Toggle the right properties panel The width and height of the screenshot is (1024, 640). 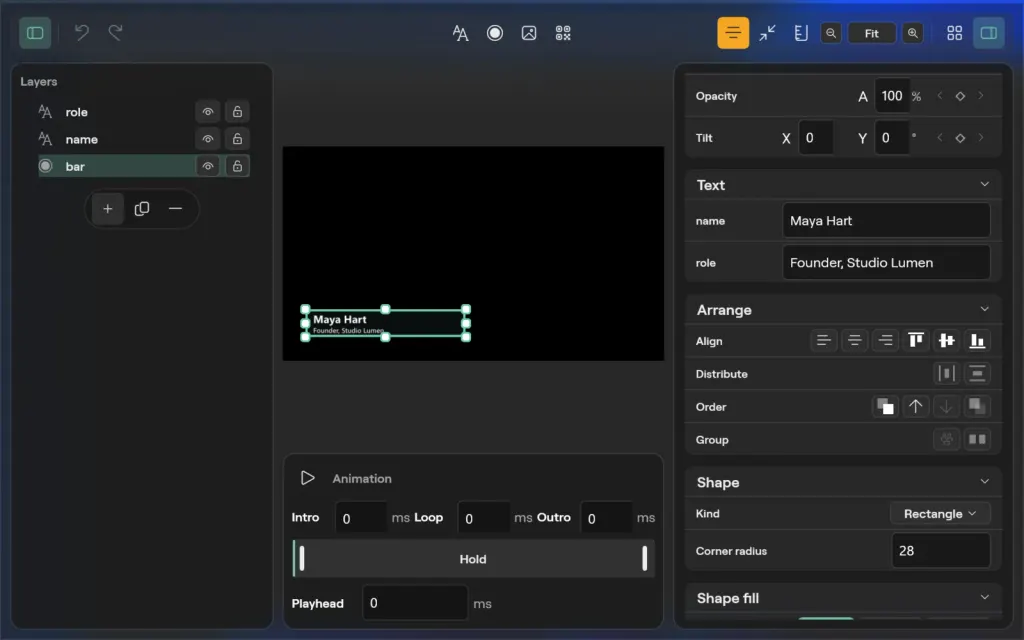(x=989, y=33)
